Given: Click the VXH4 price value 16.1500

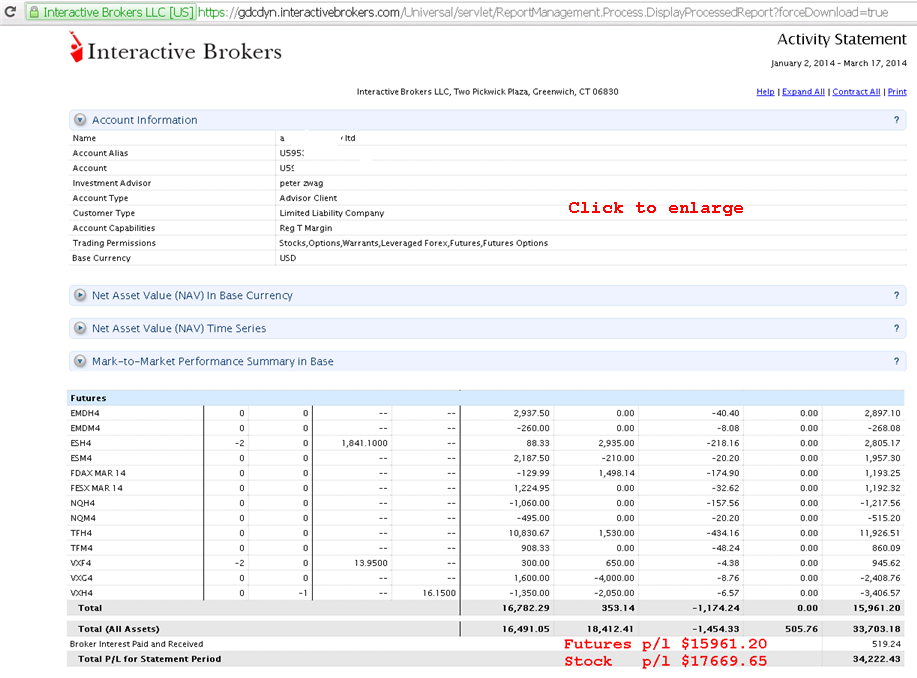Looking at the screenshot, I should 439,593.
